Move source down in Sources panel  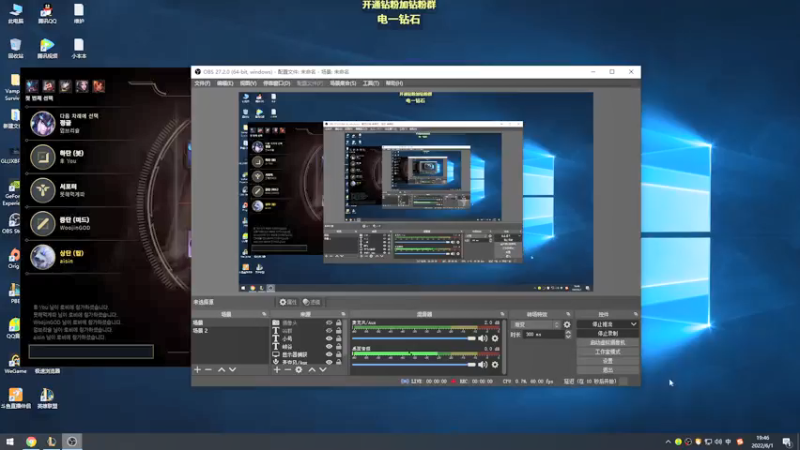tap(323, 369)
